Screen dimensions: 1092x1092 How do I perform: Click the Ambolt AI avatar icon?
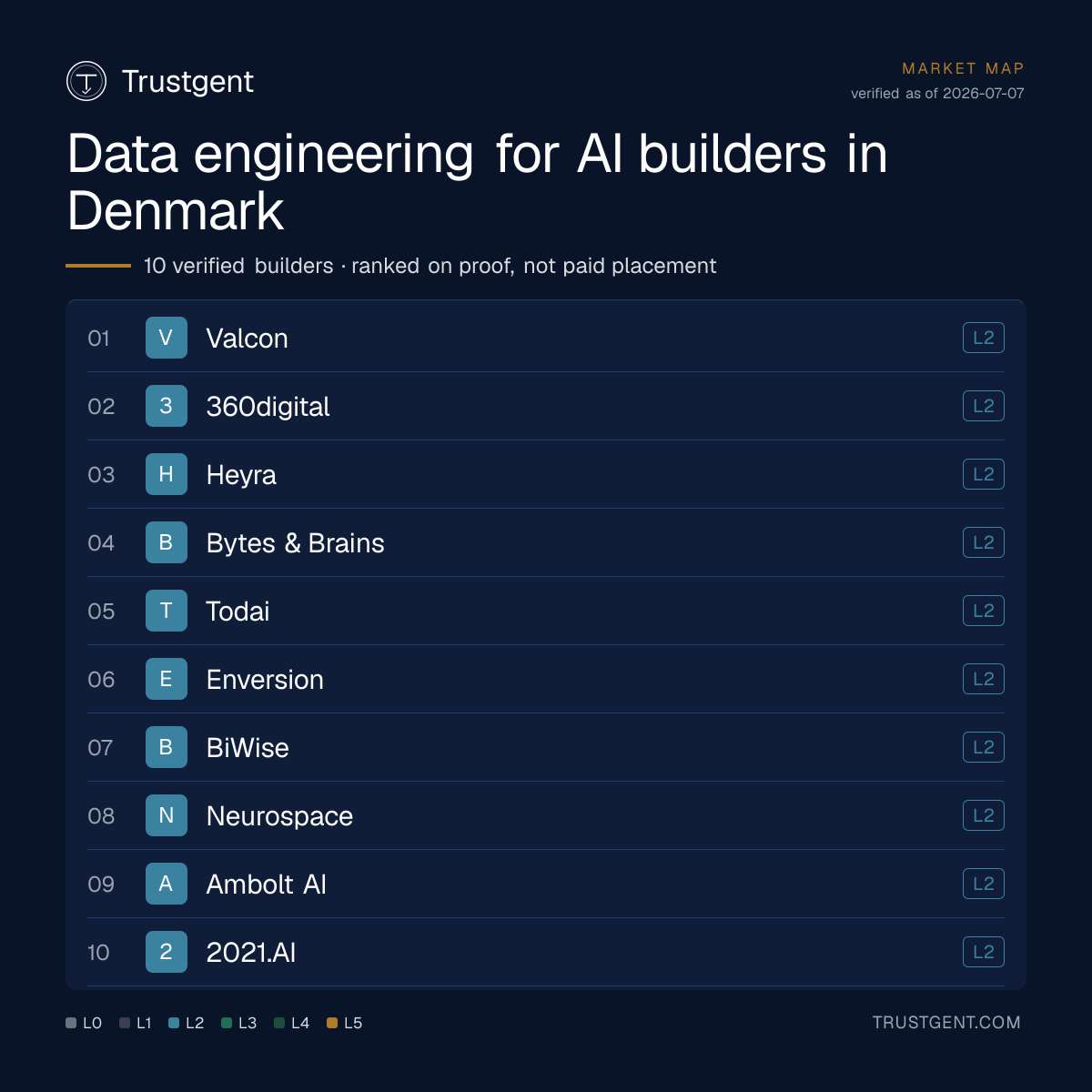(x=167, y=884)
